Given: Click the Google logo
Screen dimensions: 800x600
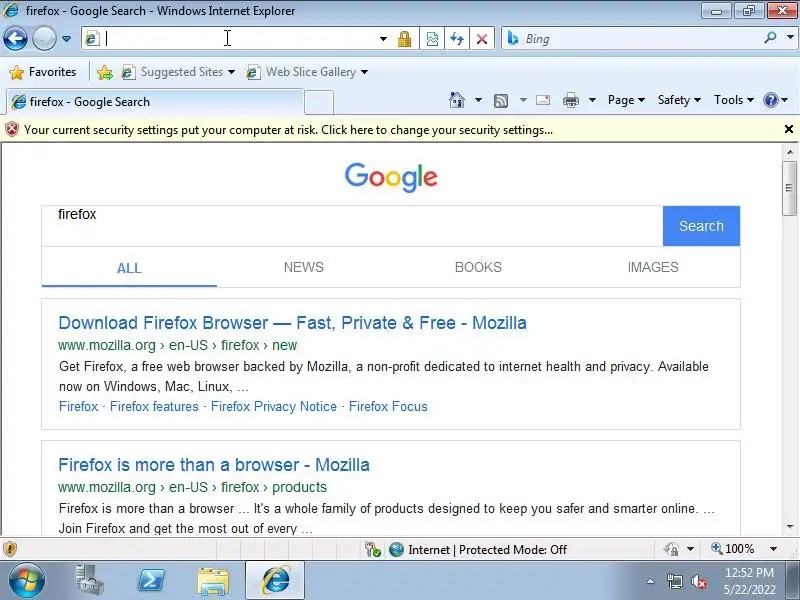Looking at the screenshot, I should tap(391, 177).
